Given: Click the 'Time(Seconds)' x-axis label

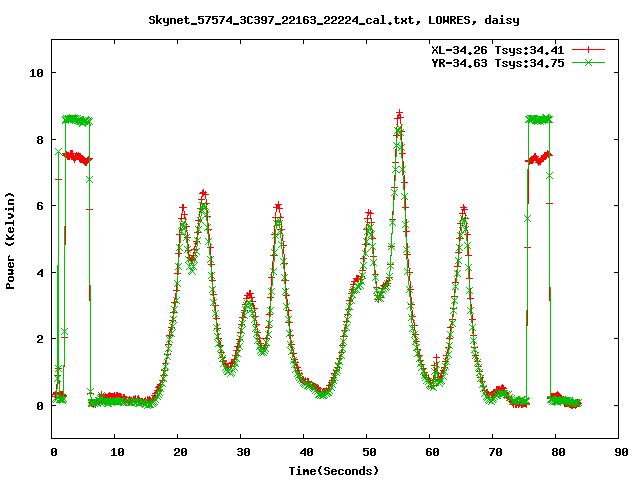Looking at the screenshot, I should pyautogui.click(x=334, y=471).
